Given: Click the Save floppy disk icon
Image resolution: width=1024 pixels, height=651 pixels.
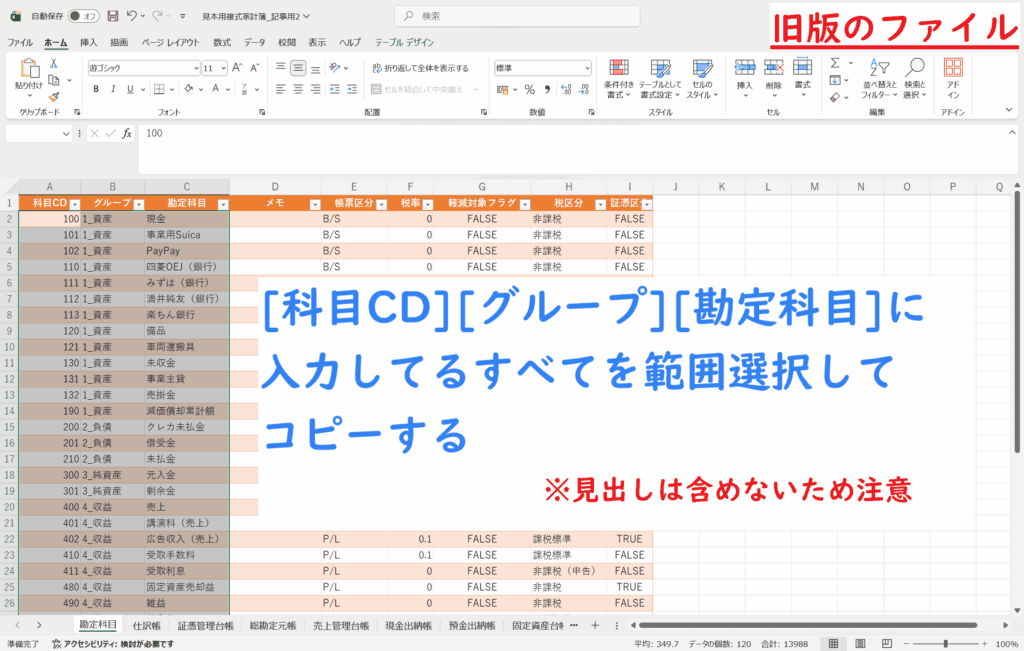Looking at the screenshot, I should click(x=112, y=16).
